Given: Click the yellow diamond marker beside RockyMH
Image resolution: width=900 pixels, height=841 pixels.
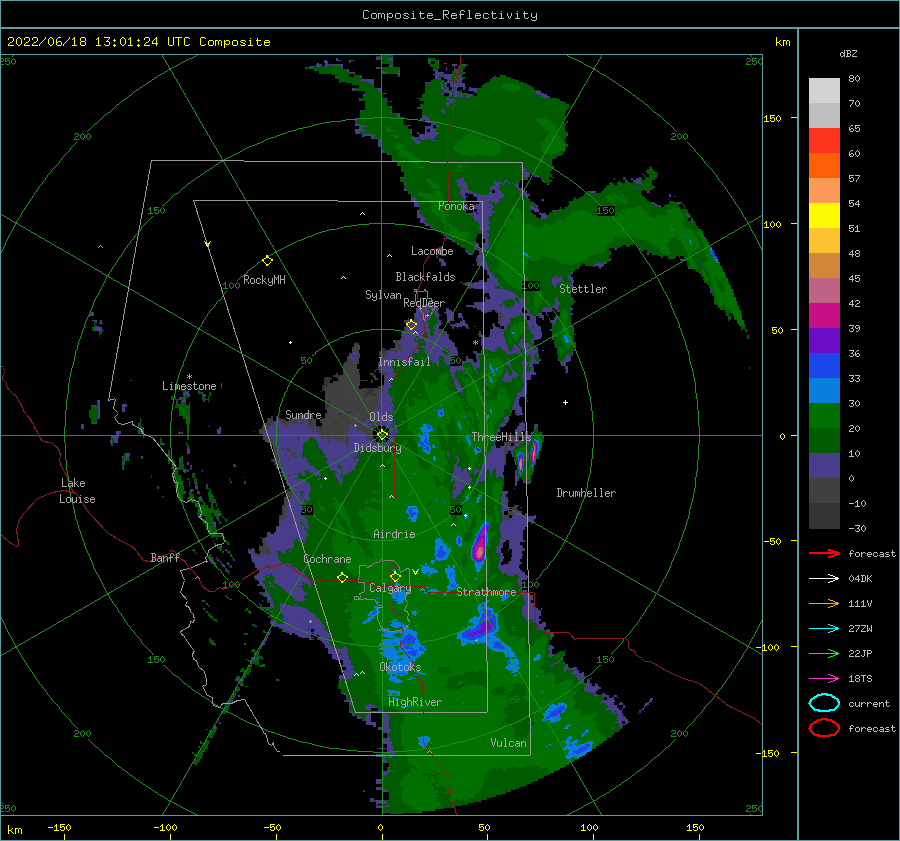Looking at the screenshot, I should click(267, 261).
